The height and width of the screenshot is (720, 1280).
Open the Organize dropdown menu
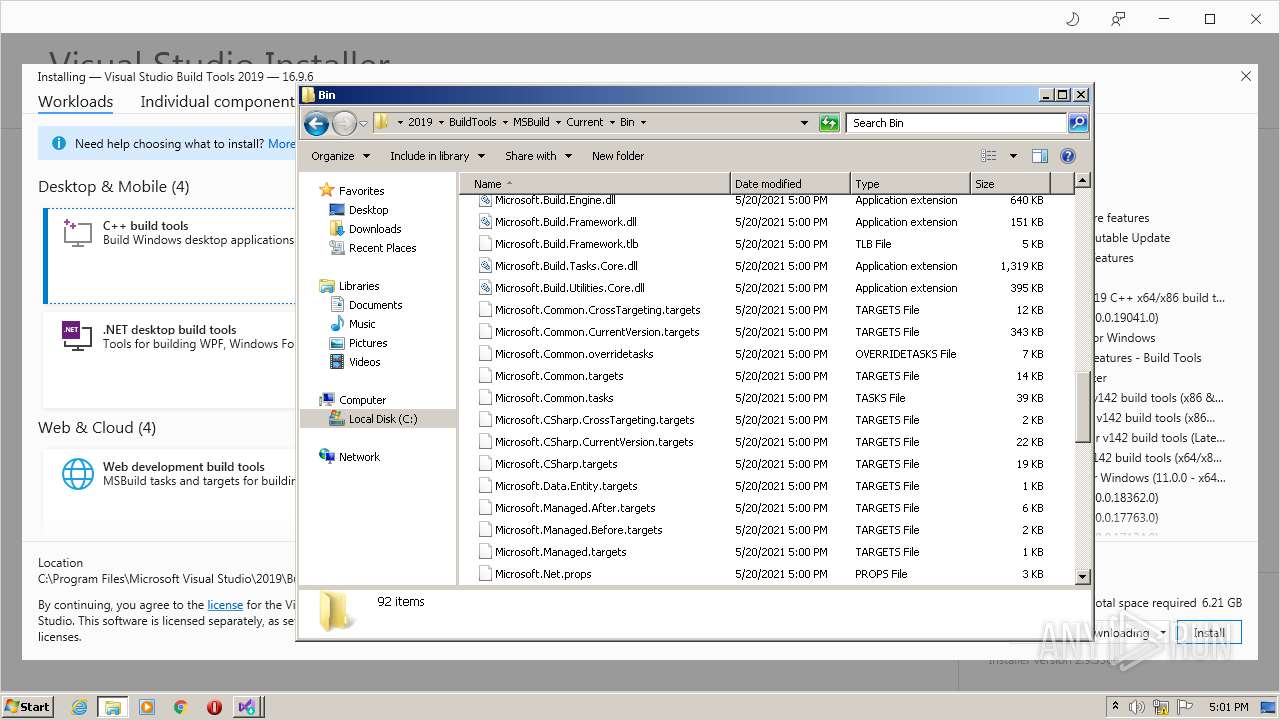click(340, 156)
